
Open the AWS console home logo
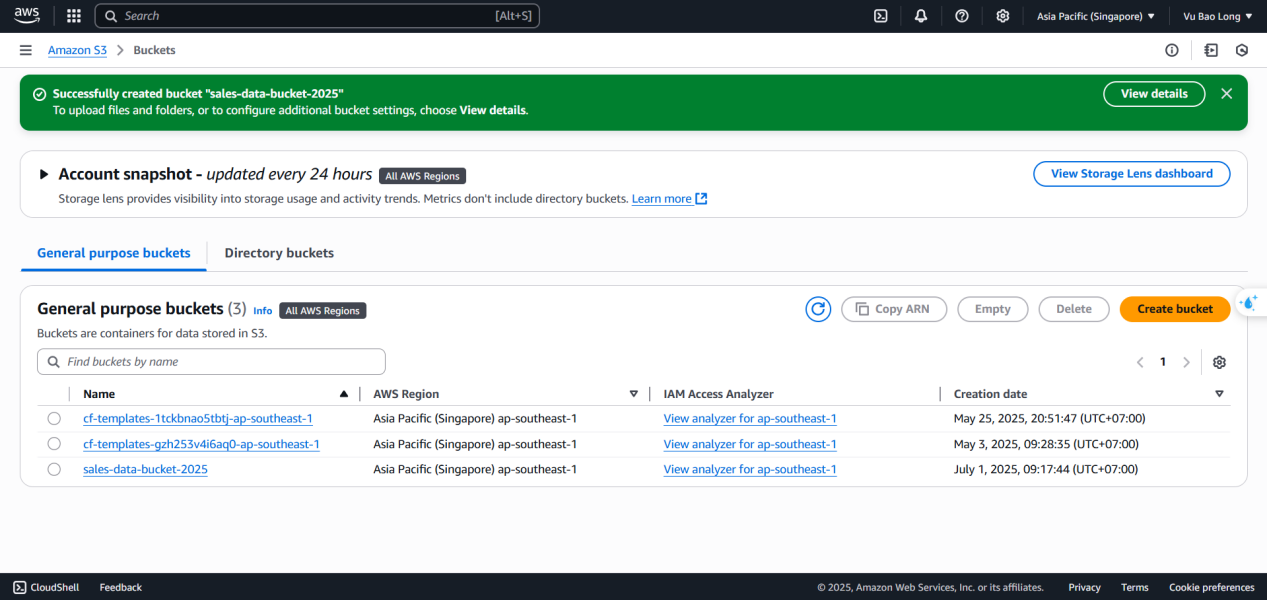click(26, 15)
